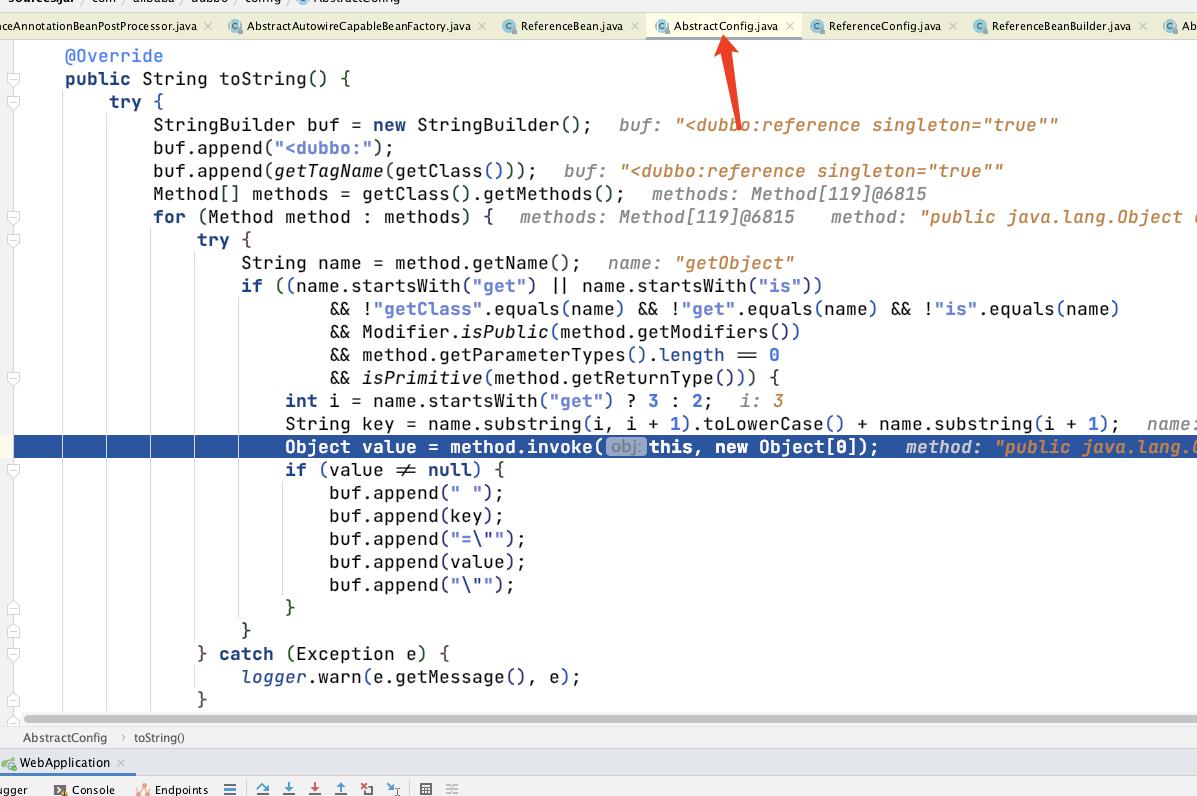The image size is (1197, 796).
Task: Click the Step Into debug icon
Action: (289, 789)
